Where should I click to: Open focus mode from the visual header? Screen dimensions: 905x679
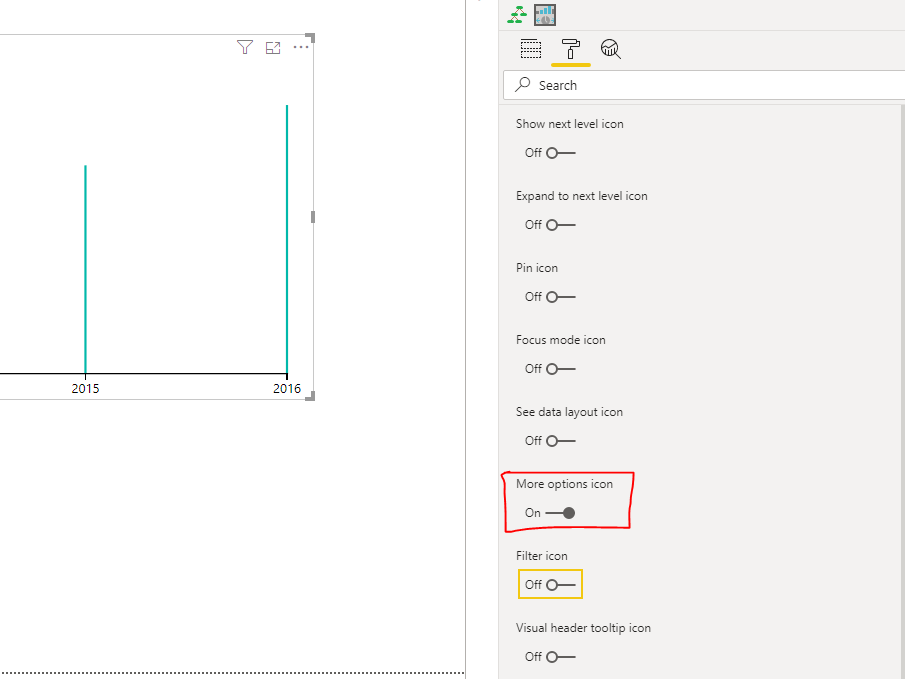tap(272, 47)
